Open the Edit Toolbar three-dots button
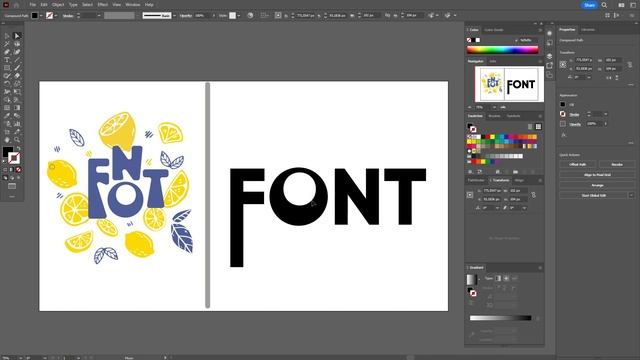The width and height of the screenshot is (640, 360). [x=12, y=196]
